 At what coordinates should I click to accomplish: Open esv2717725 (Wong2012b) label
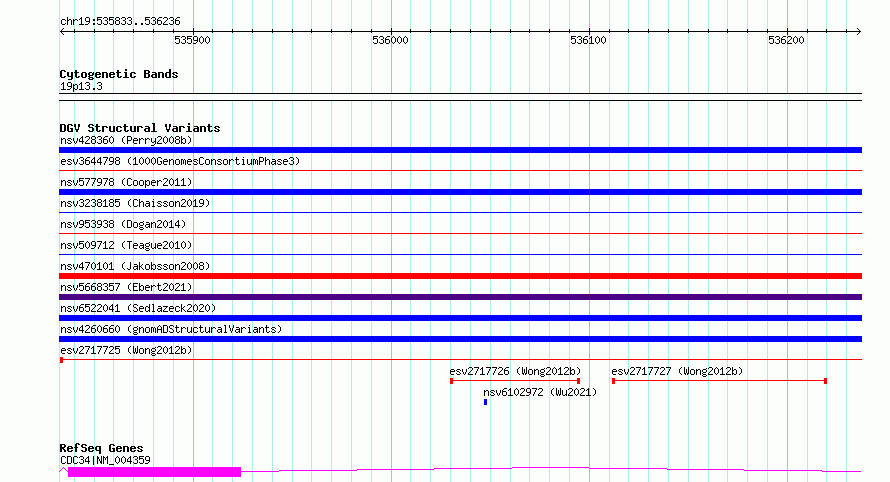click(x=126, y=350)
